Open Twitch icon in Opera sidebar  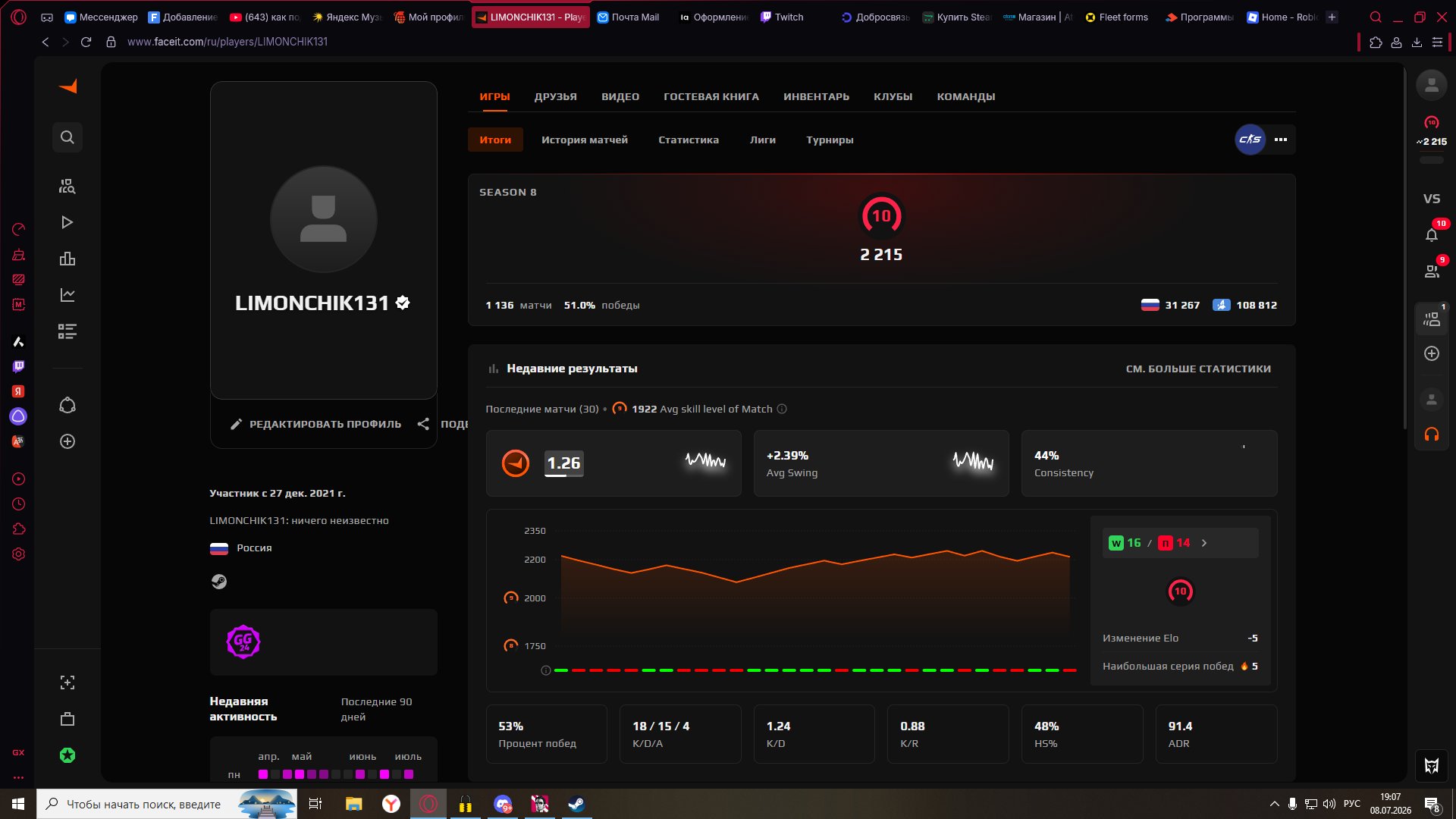coord(18,366)
